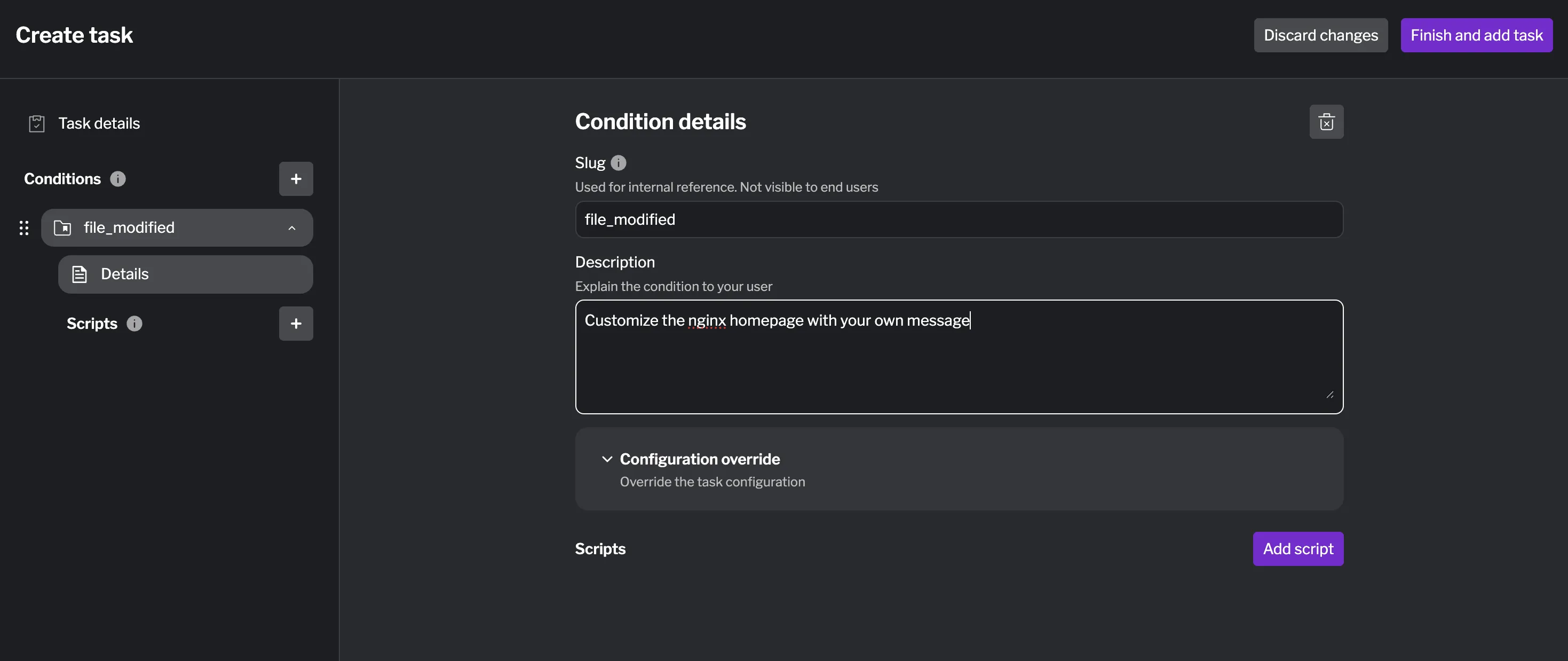Screen dimensions: 1568x661
Task: Select the Details sidebar item
Action: (x=185, y=274)
